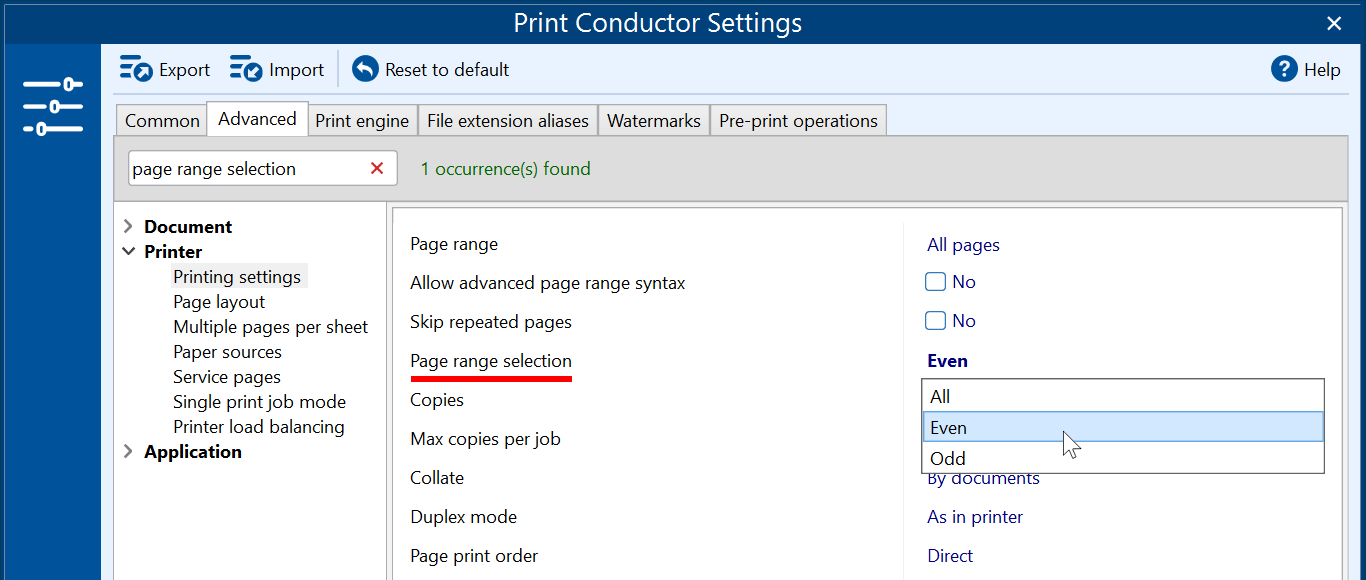Open the File extension aliases tab
Screen dimensions: 1366x580
coord(508,120)
